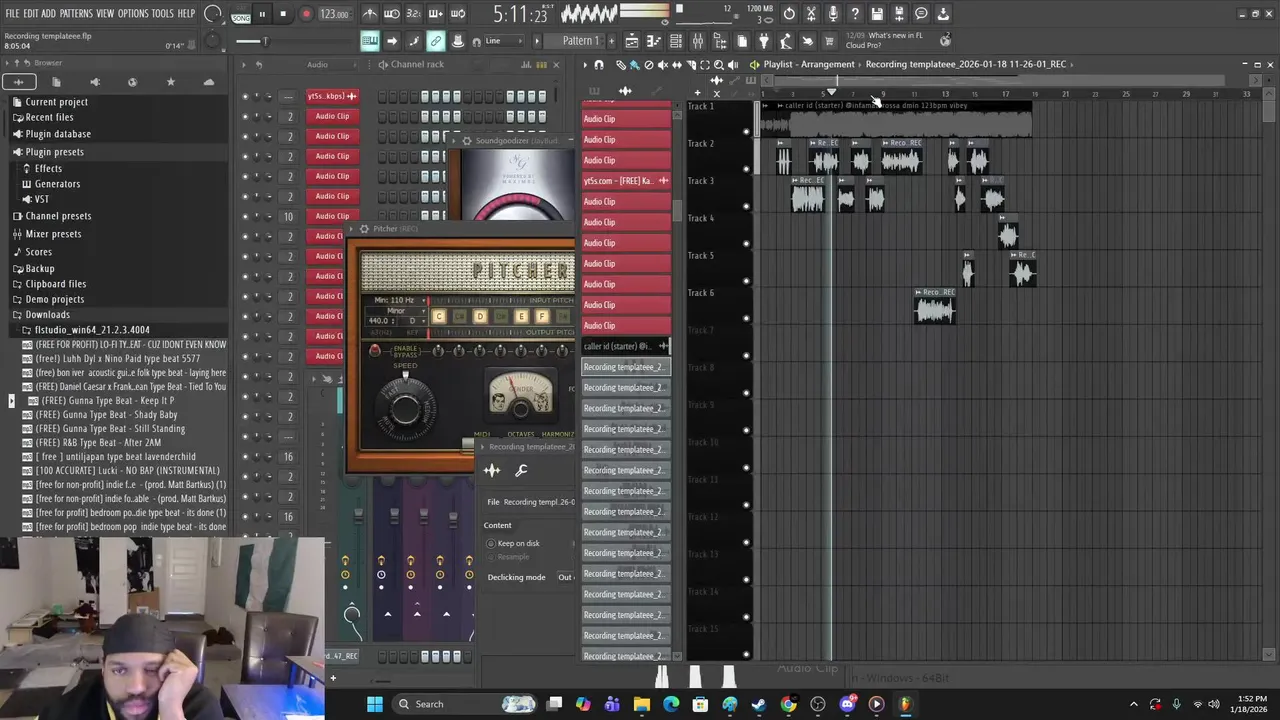
Task: Click the plugin picker plug icon
Action: [763, 41]
